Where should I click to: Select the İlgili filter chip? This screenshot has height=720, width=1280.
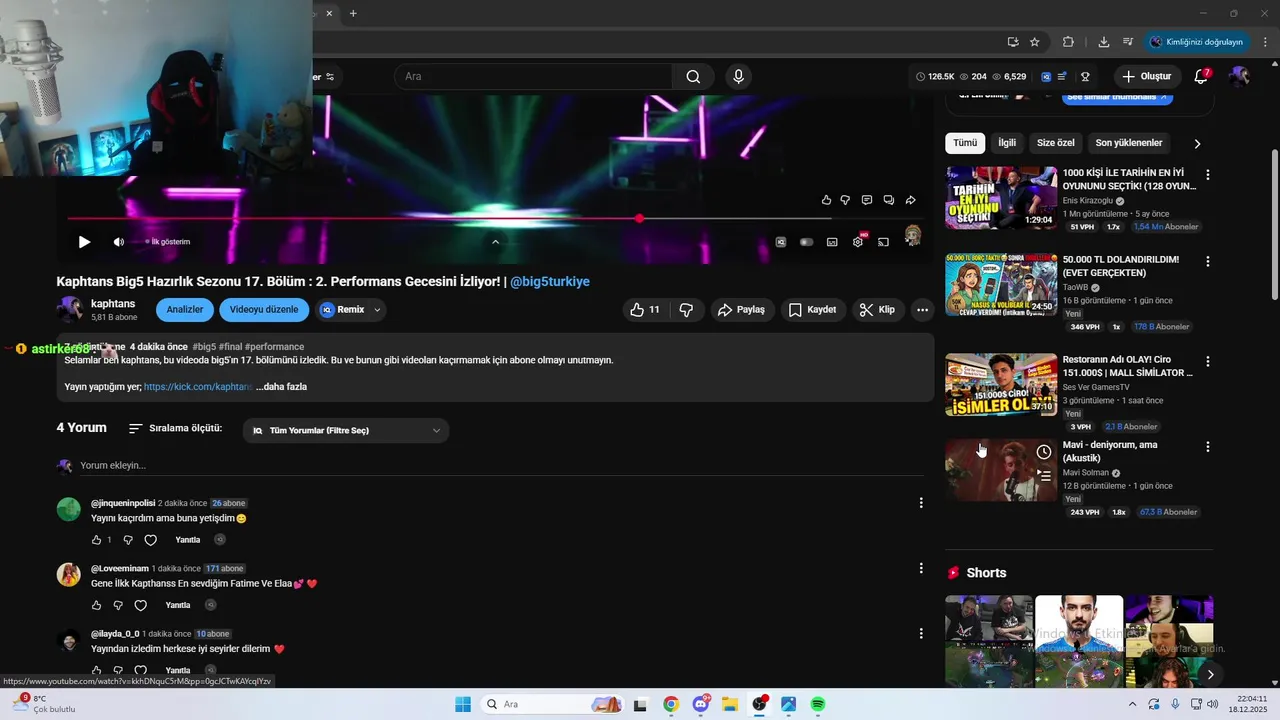click(x=1007, y=143)
